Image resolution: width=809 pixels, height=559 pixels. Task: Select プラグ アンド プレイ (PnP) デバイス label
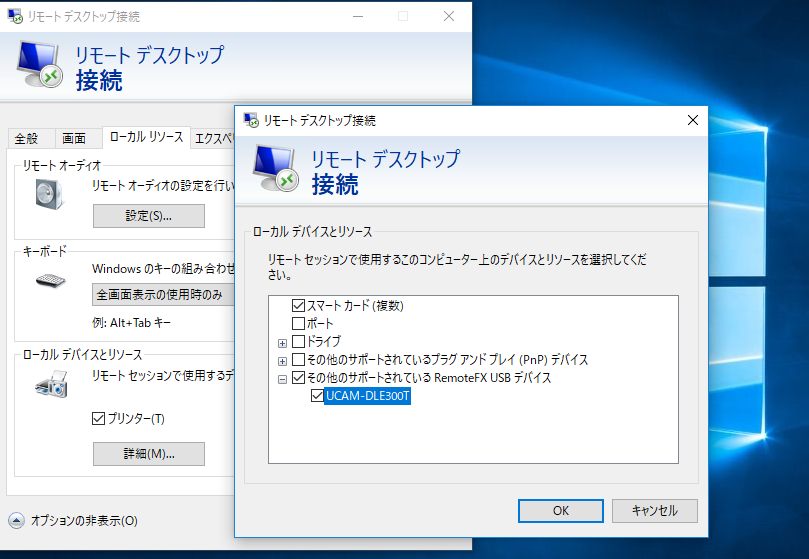click(x=447, y=360)
